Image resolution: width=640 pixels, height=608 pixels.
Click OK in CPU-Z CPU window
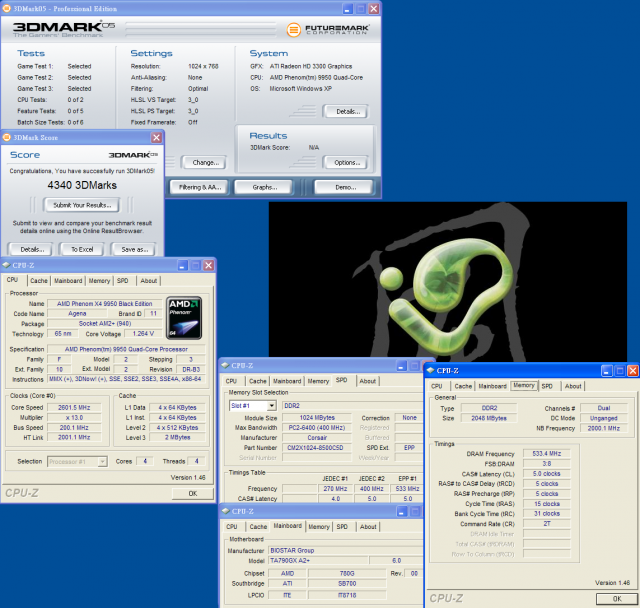pos(193,493)
